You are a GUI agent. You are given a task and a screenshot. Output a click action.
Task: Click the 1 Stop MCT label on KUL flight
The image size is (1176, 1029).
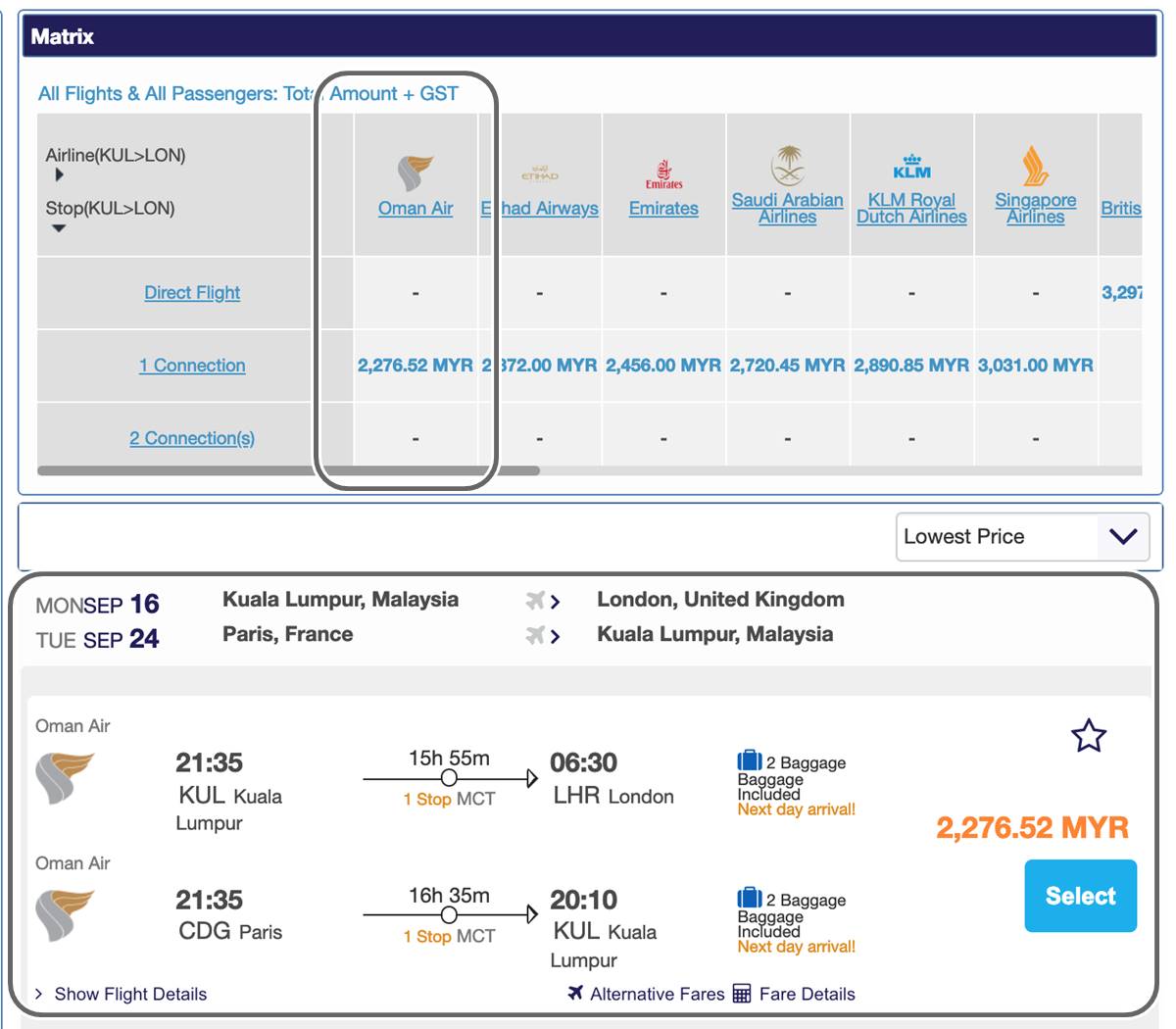point(449,800)
